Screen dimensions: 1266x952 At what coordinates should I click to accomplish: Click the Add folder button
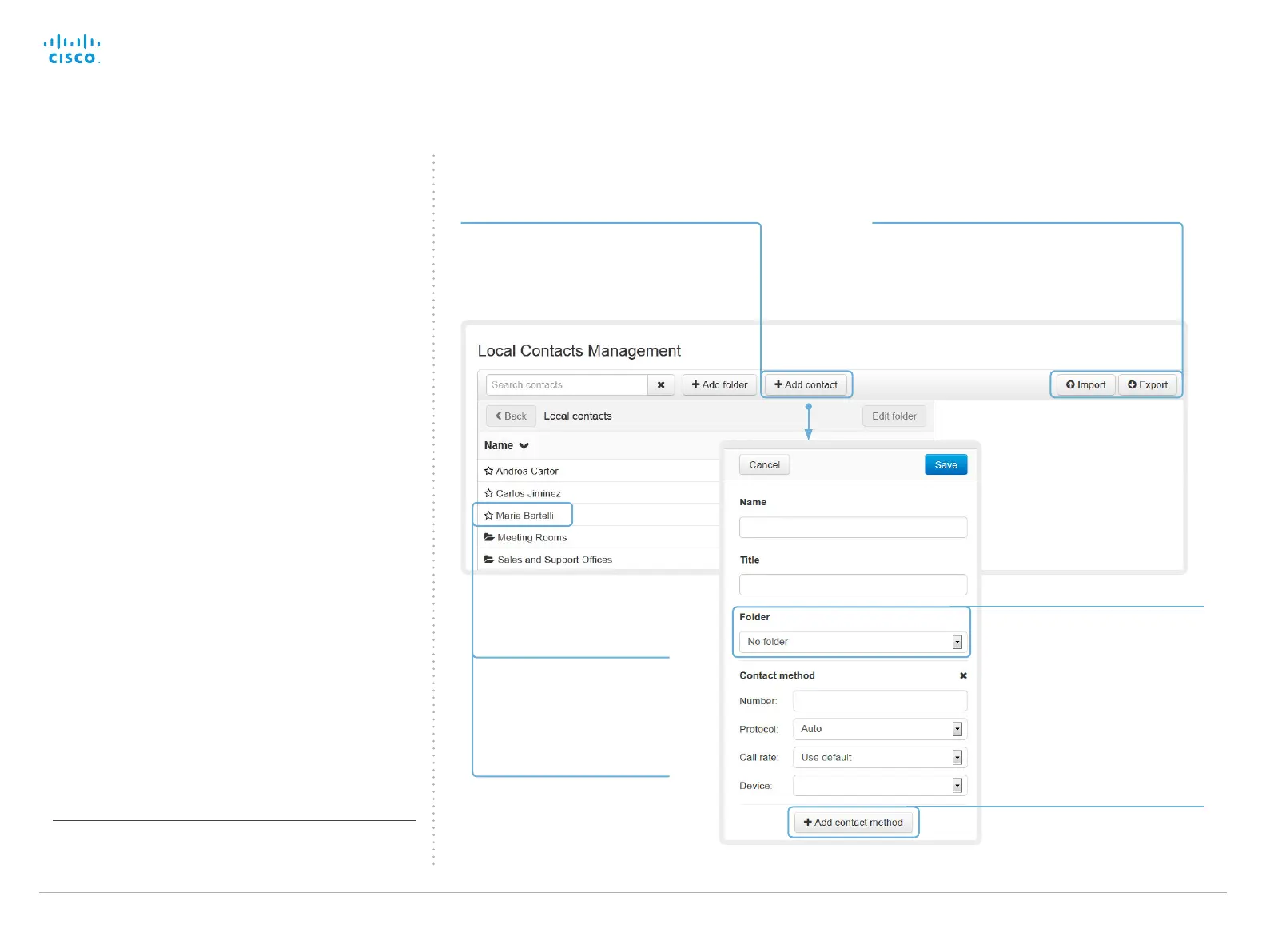[x=719, y=385]
